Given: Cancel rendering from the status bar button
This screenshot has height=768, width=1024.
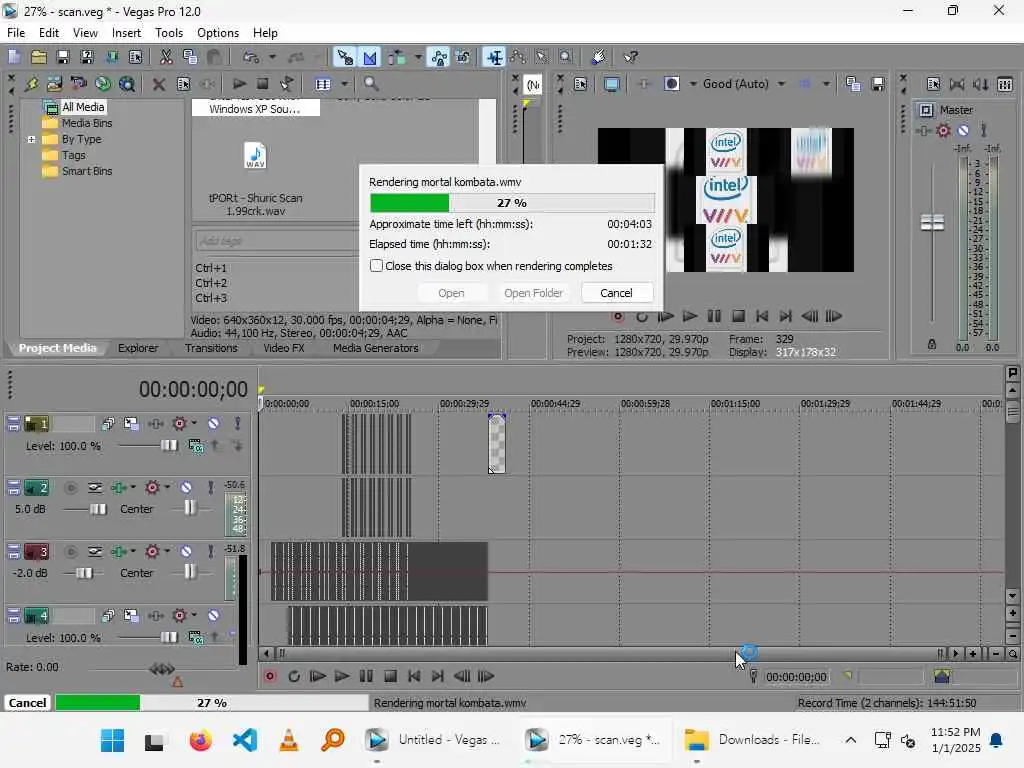Looking at the screenshot, I should [x=27, y=703].
